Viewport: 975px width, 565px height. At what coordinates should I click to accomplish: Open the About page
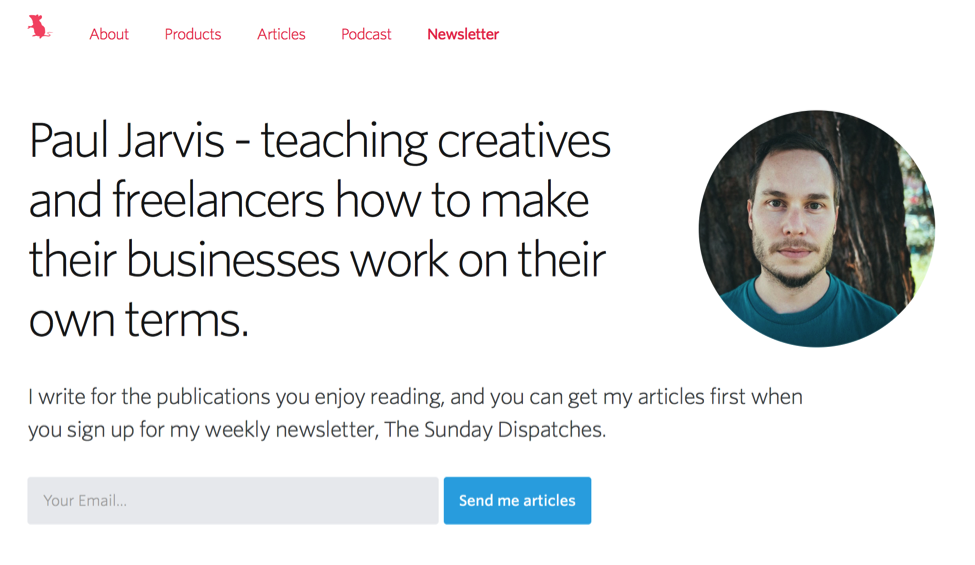109,34
